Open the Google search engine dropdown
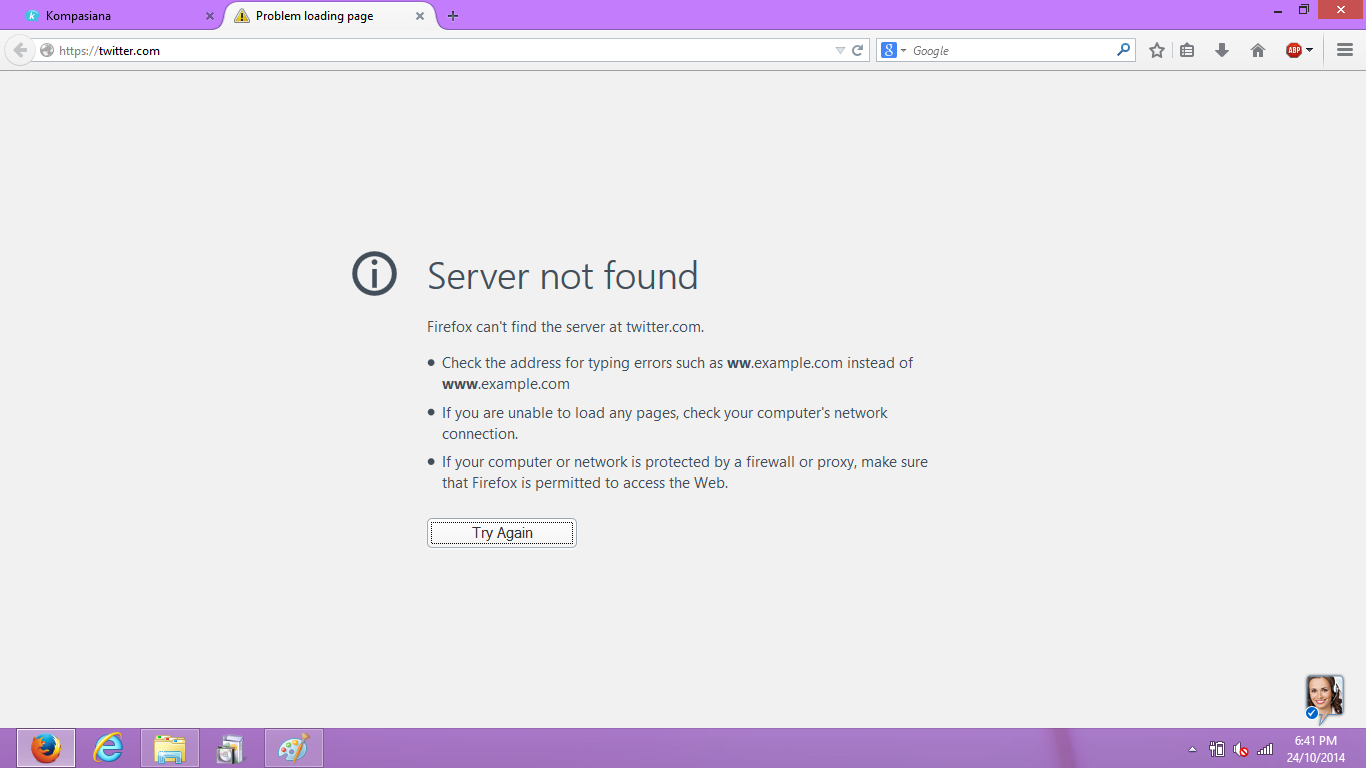This screenshot has height=768, width=1366. point(892,50)
